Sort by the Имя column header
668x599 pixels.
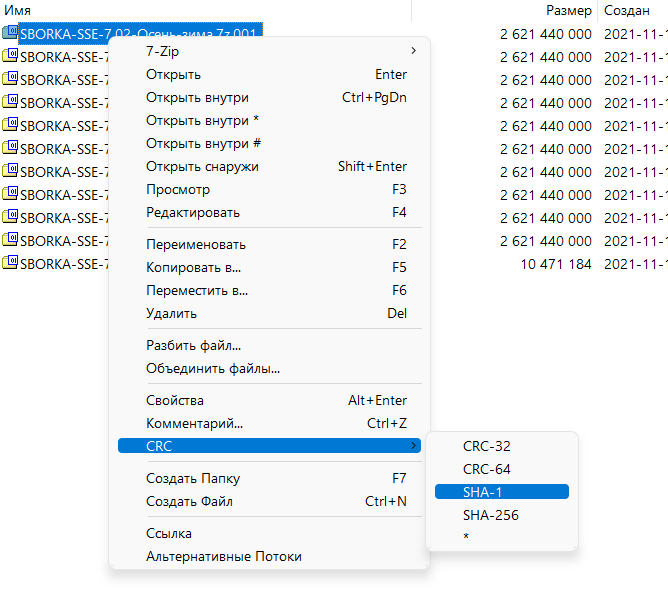pyautogui.click(x=18, y=9)
